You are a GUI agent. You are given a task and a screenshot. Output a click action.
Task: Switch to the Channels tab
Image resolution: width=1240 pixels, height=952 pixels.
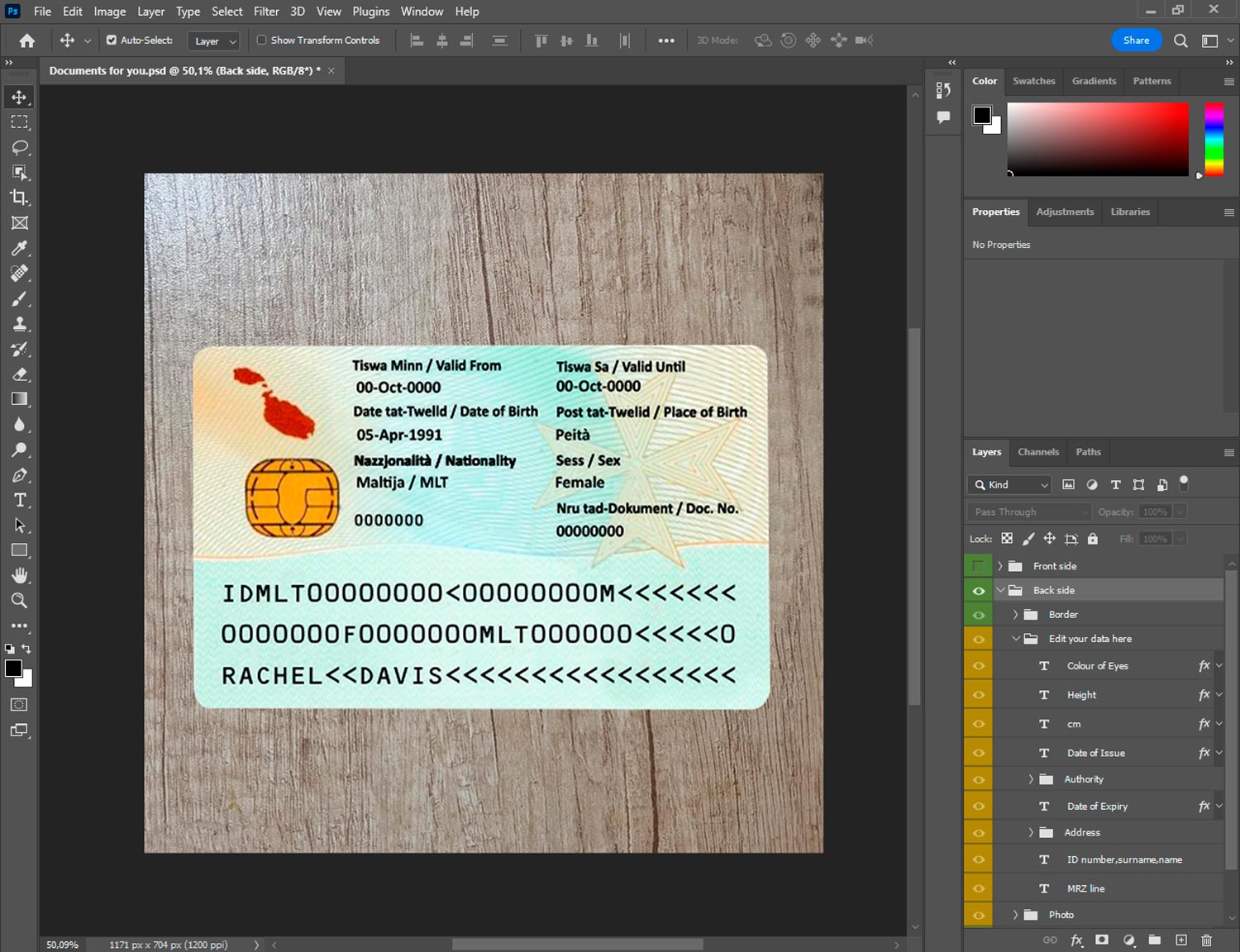coord(1037,452)
